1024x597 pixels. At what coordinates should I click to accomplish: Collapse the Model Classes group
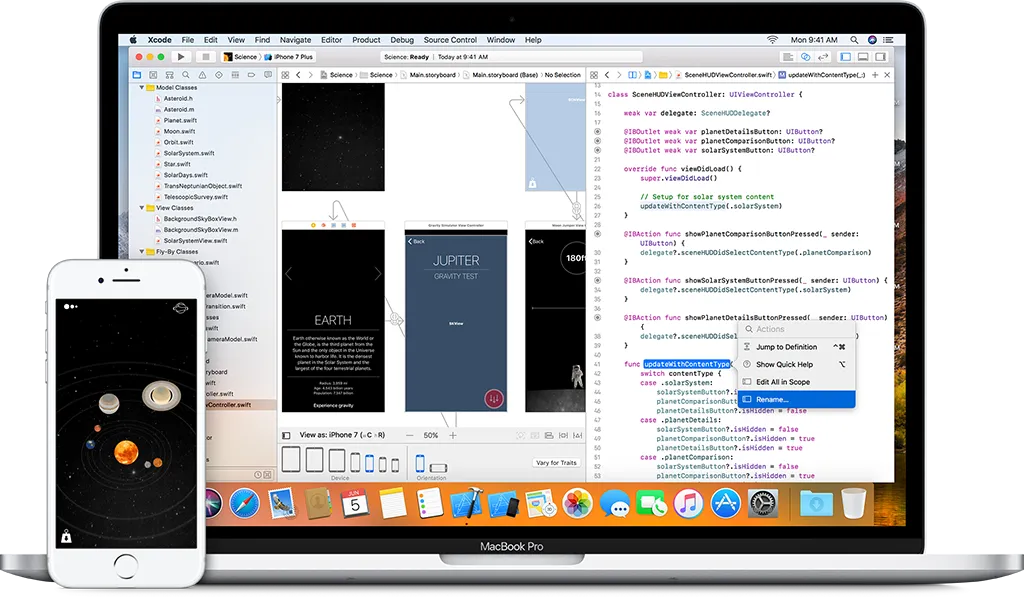142,88
